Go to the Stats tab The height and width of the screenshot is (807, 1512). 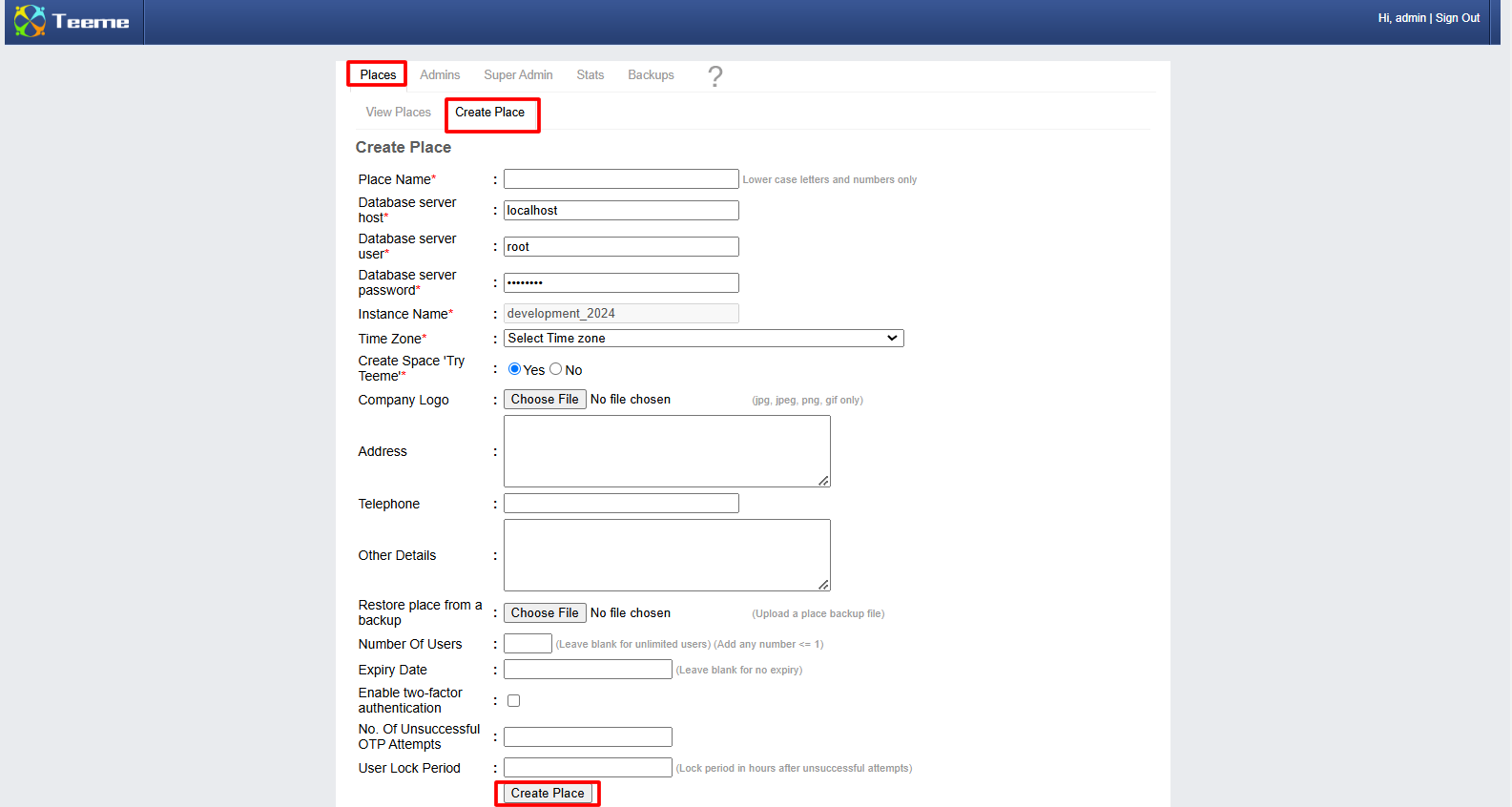click(590, 75)
